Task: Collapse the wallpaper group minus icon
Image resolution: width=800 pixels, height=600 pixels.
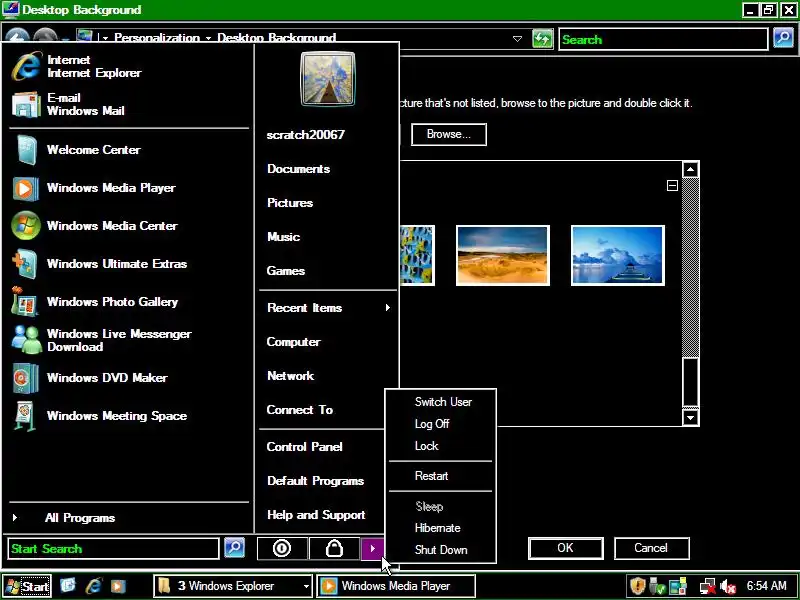Action: coord(672,186)
